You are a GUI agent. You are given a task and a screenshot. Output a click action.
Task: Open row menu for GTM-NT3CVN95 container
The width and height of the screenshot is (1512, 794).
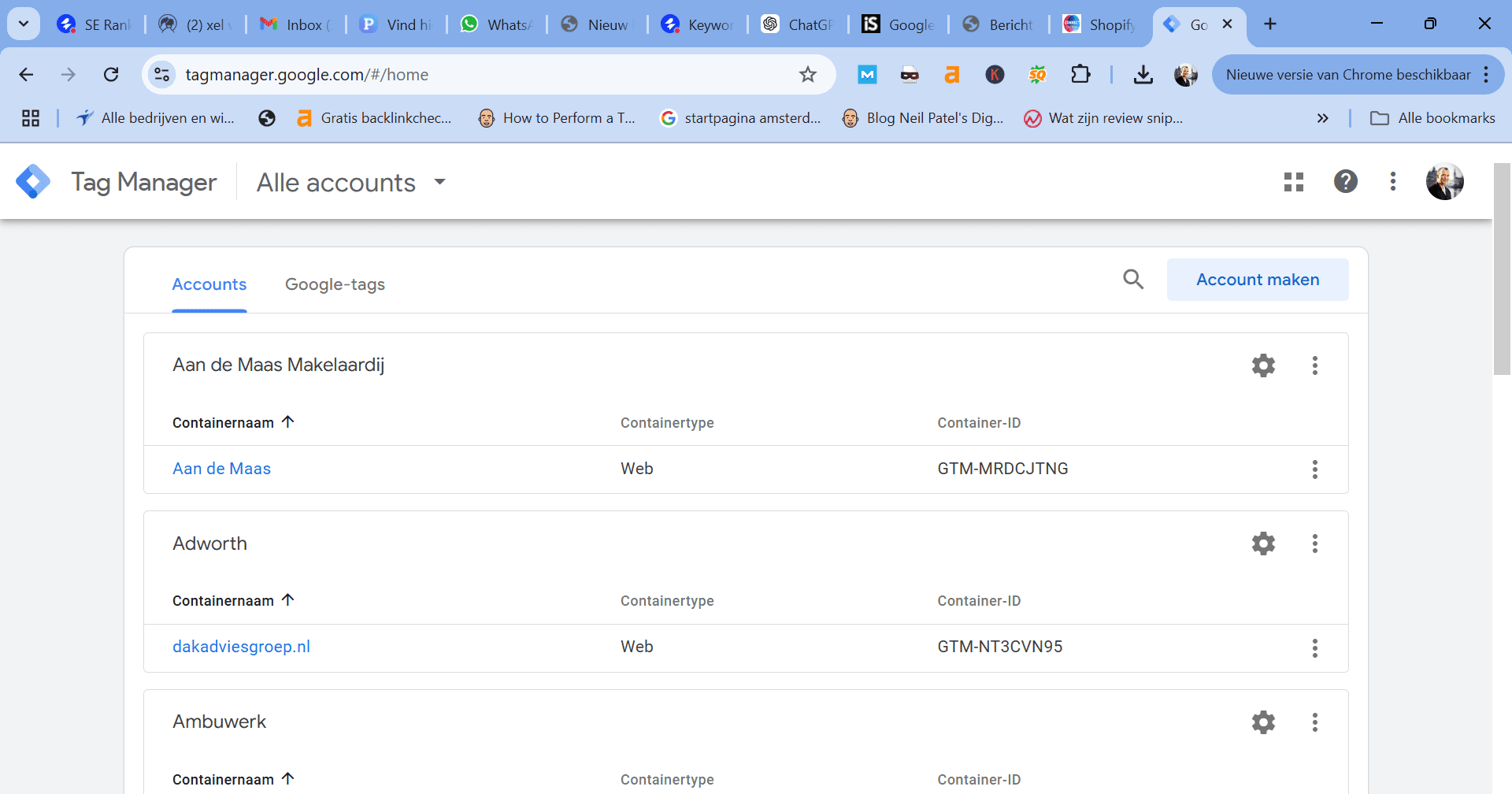pyautogui.click(x=1314, y=648)
